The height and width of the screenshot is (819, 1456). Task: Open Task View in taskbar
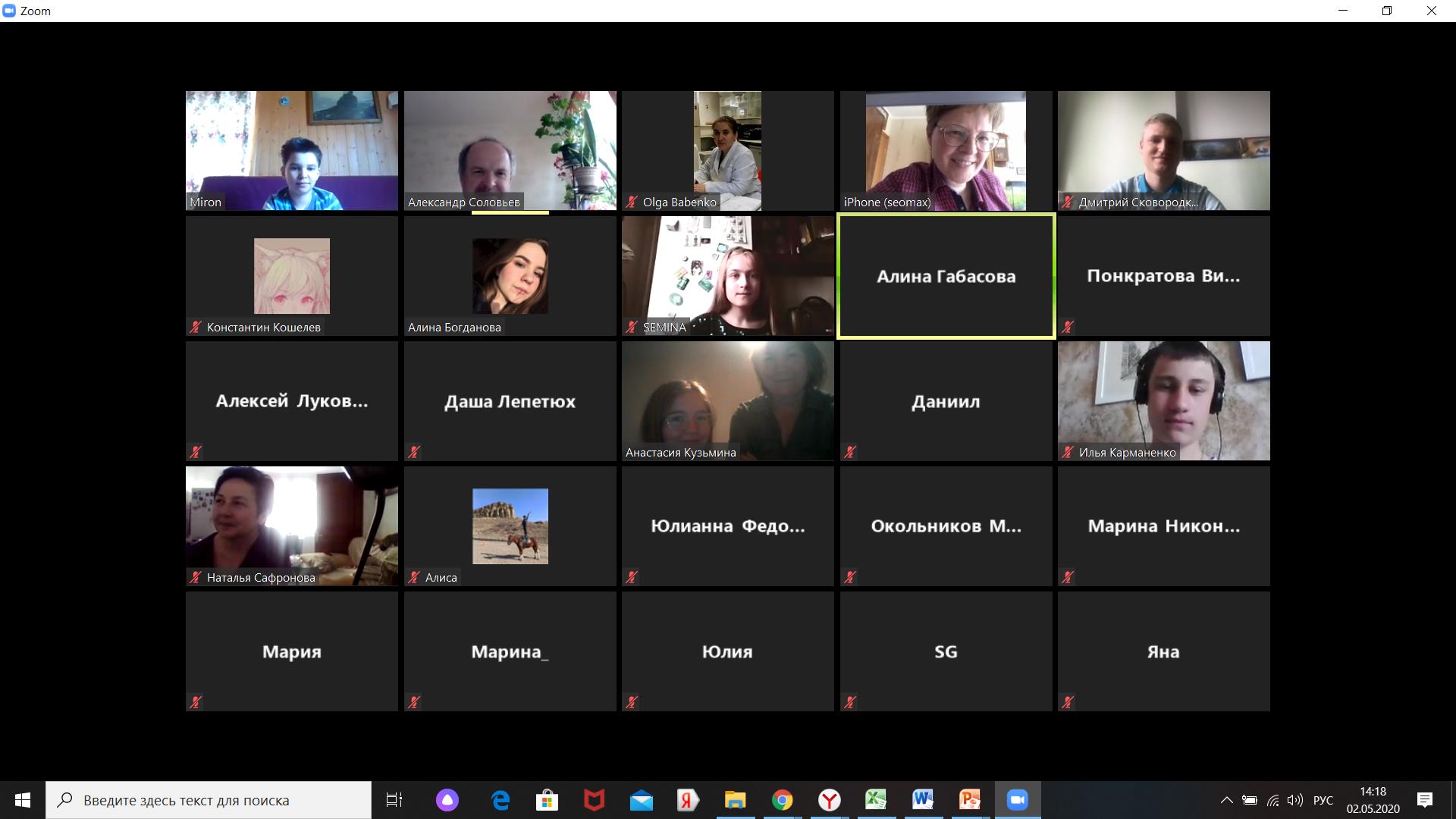(x=394, y=800)
